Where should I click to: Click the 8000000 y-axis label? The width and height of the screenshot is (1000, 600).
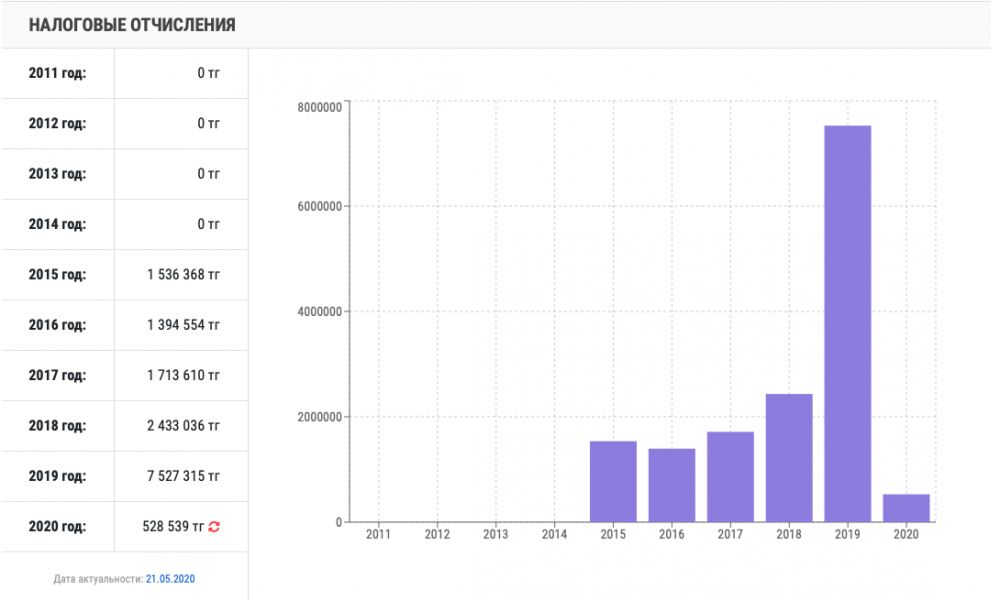tap(321, 106)
